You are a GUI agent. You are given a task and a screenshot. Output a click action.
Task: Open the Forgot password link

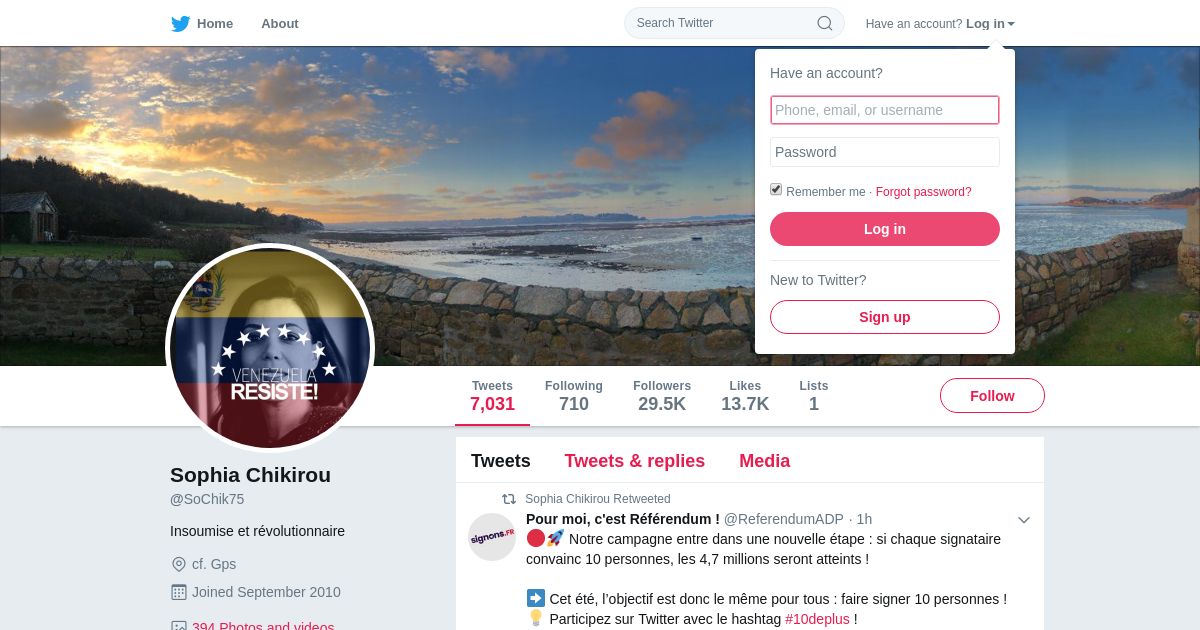pyautogui.click(x=923, y=192)
